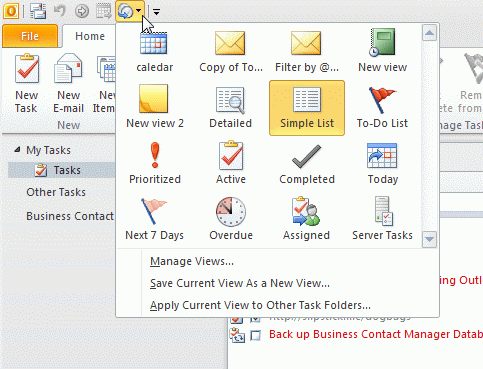The height and width of the screenshot is (369, 483).
Task: Click the calendar arrow Quick Access icon
Action: point(104,11)
